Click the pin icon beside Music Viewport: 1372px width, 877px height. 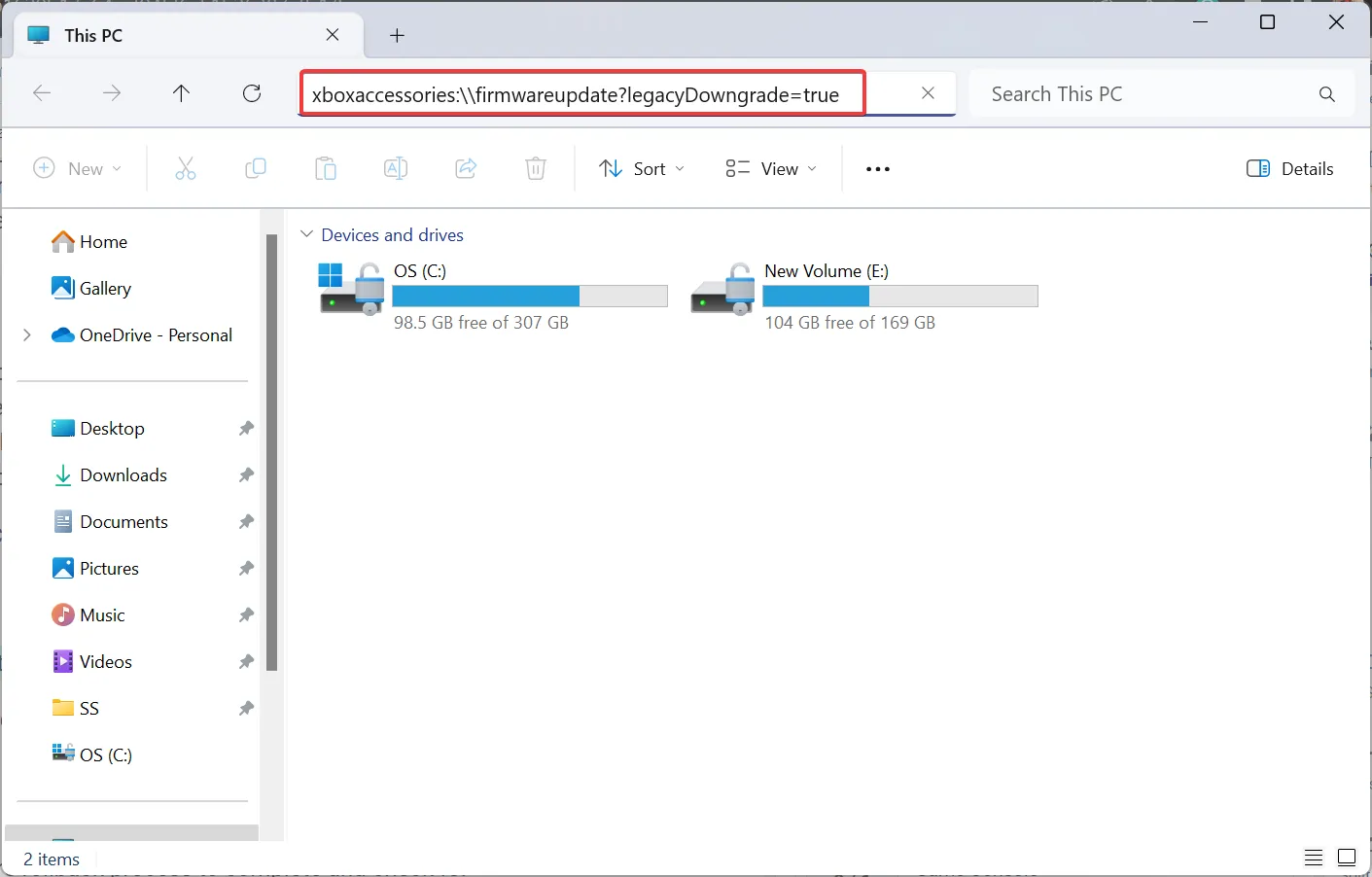pos(246,614)
